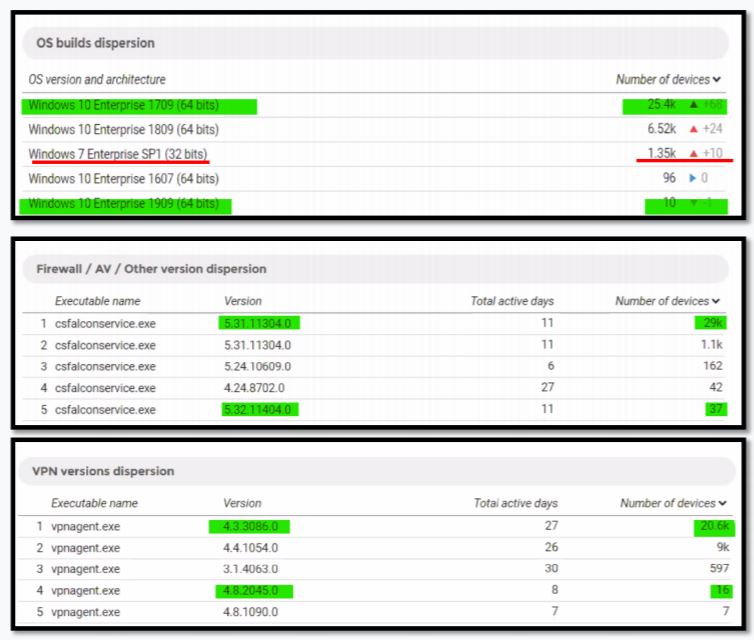Click Total active days header in Firewall table
Image resolution: width=754 pixels, height=640 pixels.
512,301
